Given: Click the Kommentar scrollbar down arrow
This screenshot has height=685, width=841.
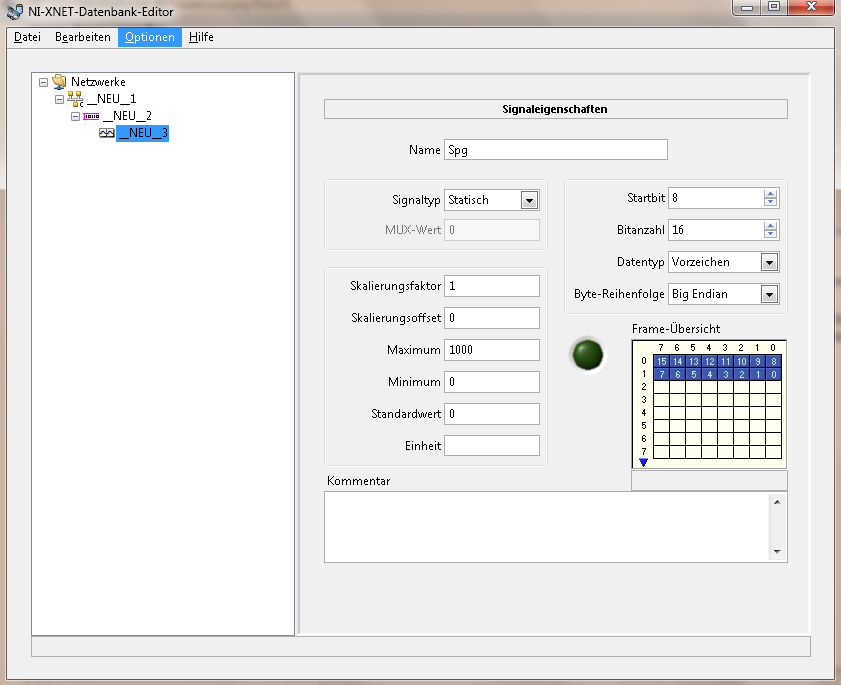Looking at the screenshot, I should pyautogui.click(x=777, y=551).
